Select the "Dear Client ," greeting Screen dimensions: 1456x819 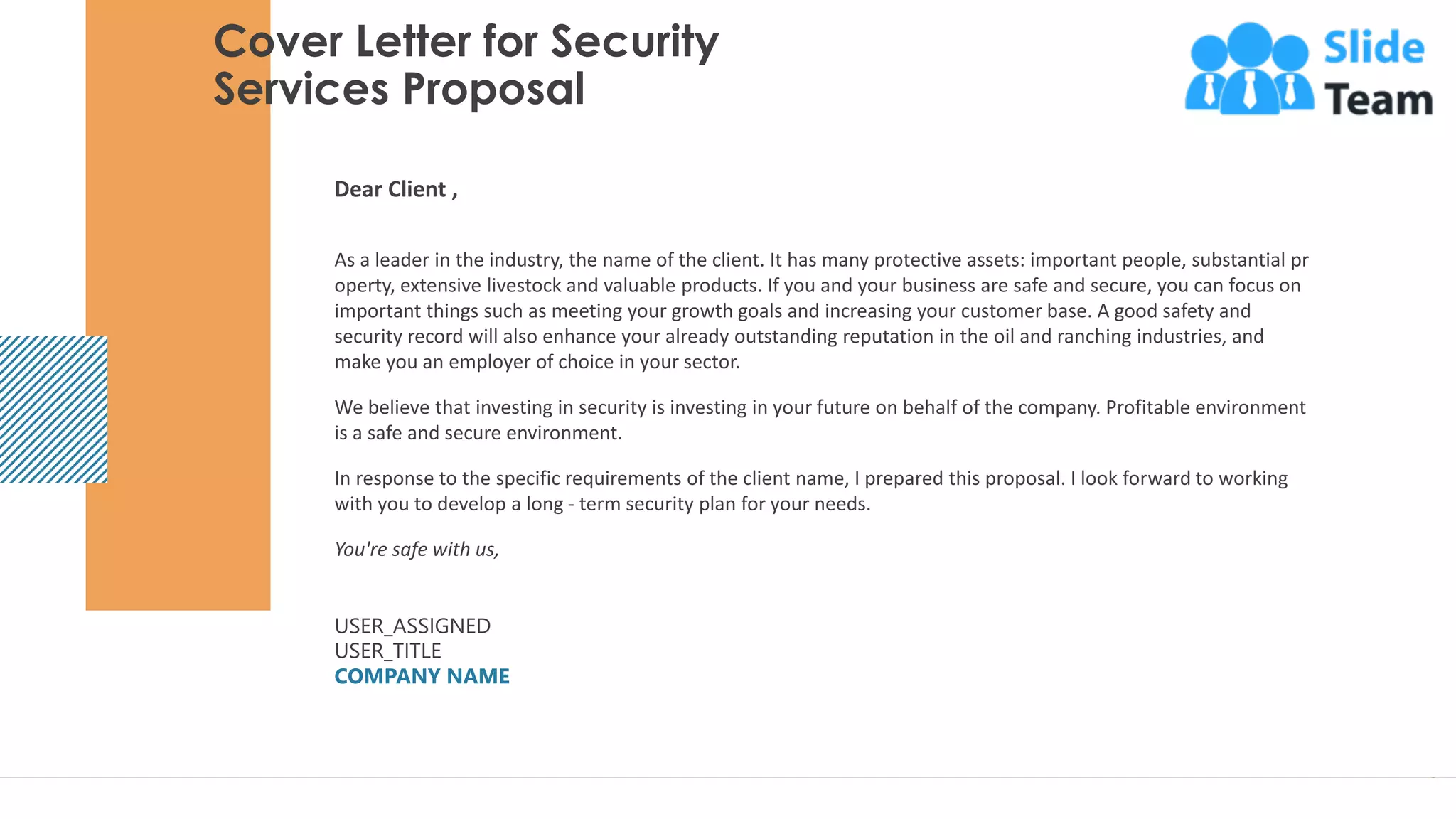[396, 189]
